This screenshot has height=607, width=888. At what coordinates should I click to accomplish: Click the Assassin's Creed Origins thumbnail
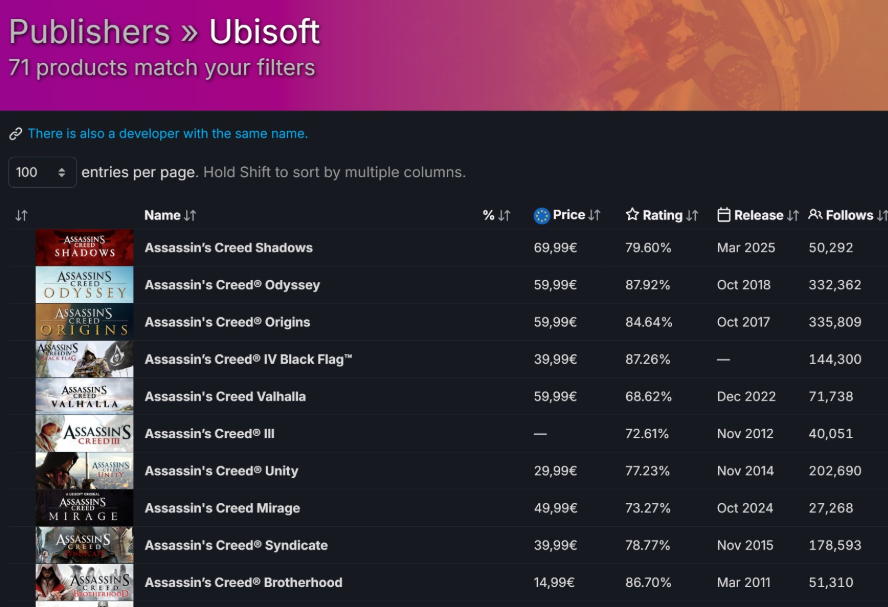[x=84, y=322]
